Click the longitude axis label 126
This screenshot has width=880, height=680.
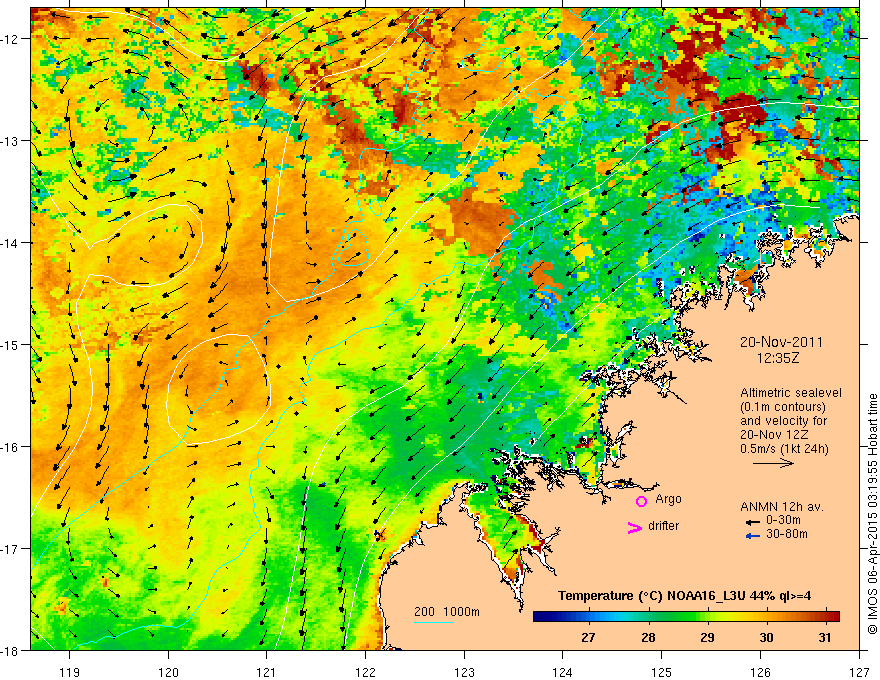760,672
